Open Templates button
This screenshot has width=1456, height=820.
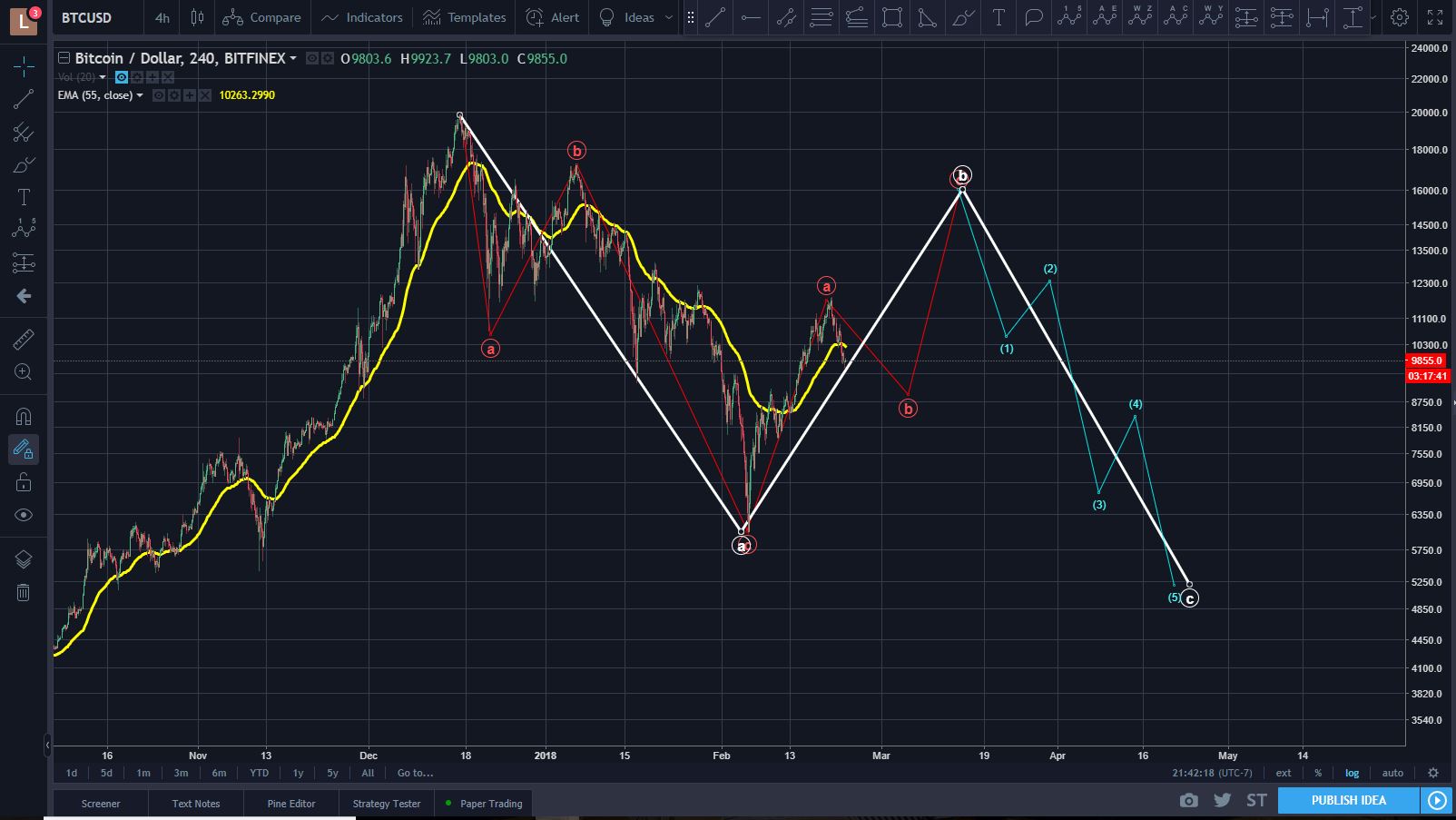click(465, 17)
